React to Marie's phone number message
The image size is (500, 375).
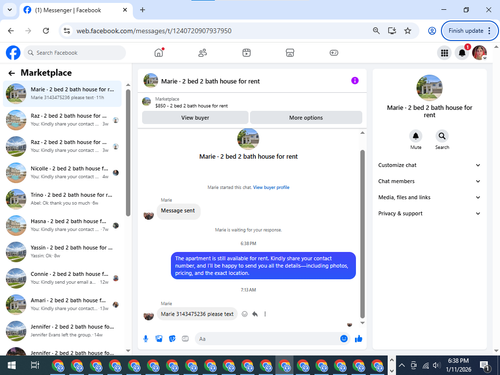pyautogui.click(x=244, y=314)
